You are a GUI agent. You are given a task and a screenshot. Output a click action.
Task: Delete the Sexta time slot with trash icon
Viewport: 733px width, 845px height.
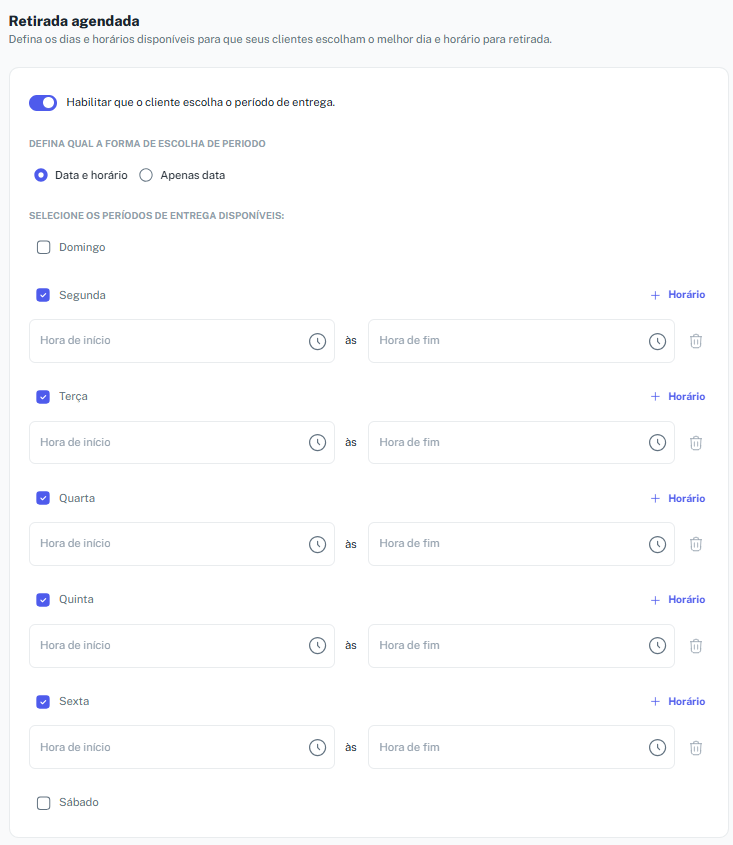tap(696, 747)
